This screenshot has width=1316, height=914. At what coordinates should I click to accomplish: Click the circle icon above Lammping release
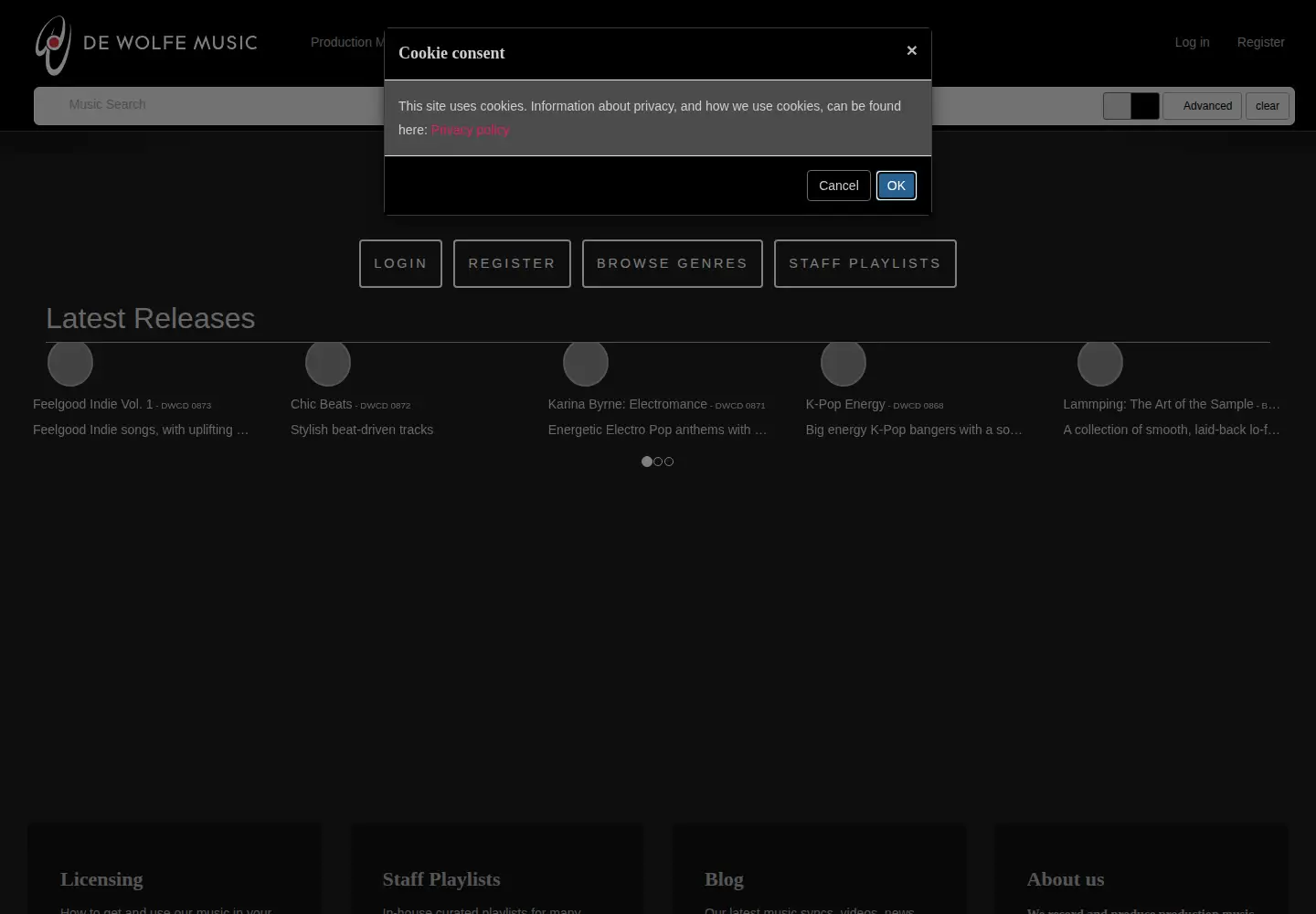tap(1100, 363)
